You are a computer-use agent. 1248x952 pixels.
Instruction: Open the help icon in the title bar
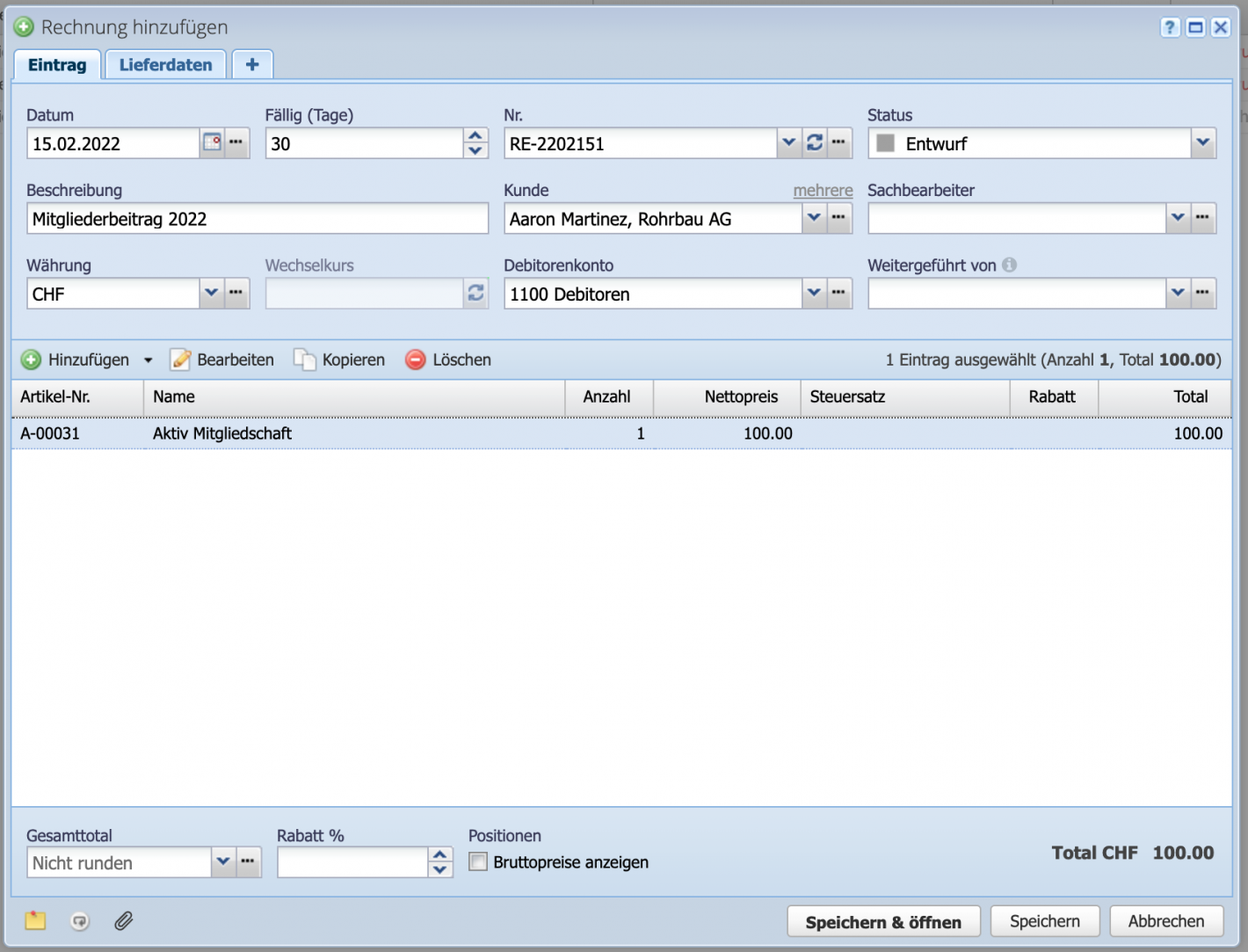(x=1170, y=27)
